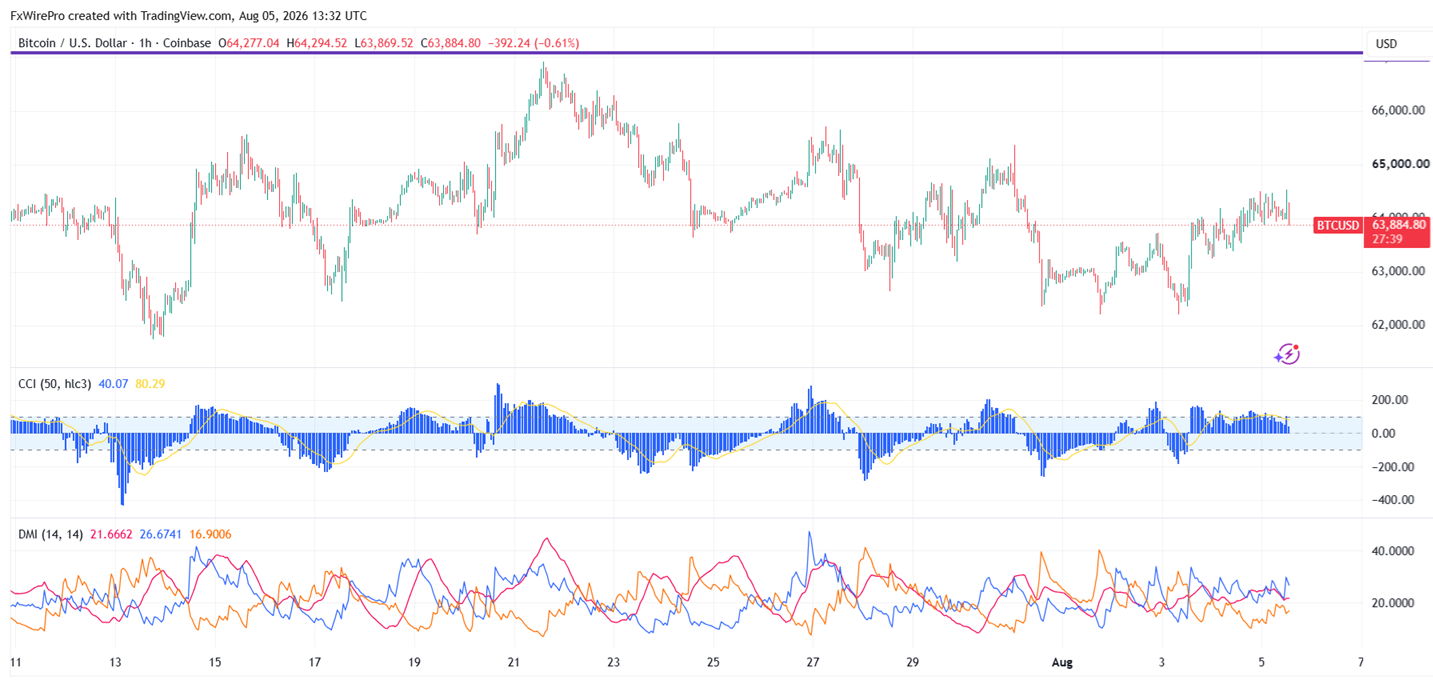Click the Aug label on time axis
Image resolution: width=1433 pixels, height=691 pixels.
1062,662
